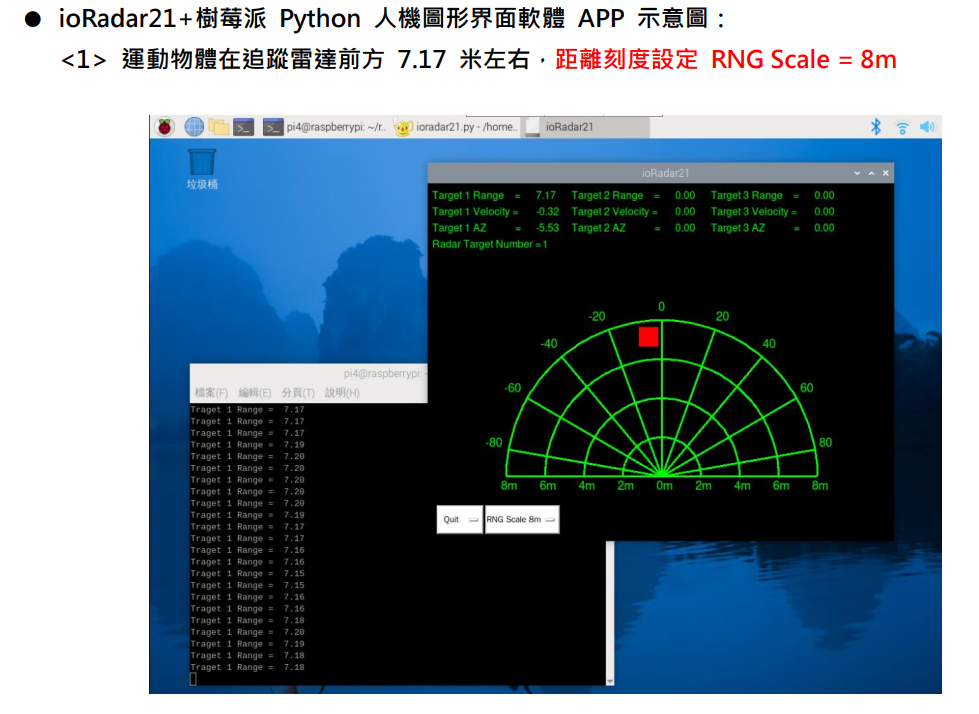Click the Target 1 Range value 7.17

[x=545, y=195]
